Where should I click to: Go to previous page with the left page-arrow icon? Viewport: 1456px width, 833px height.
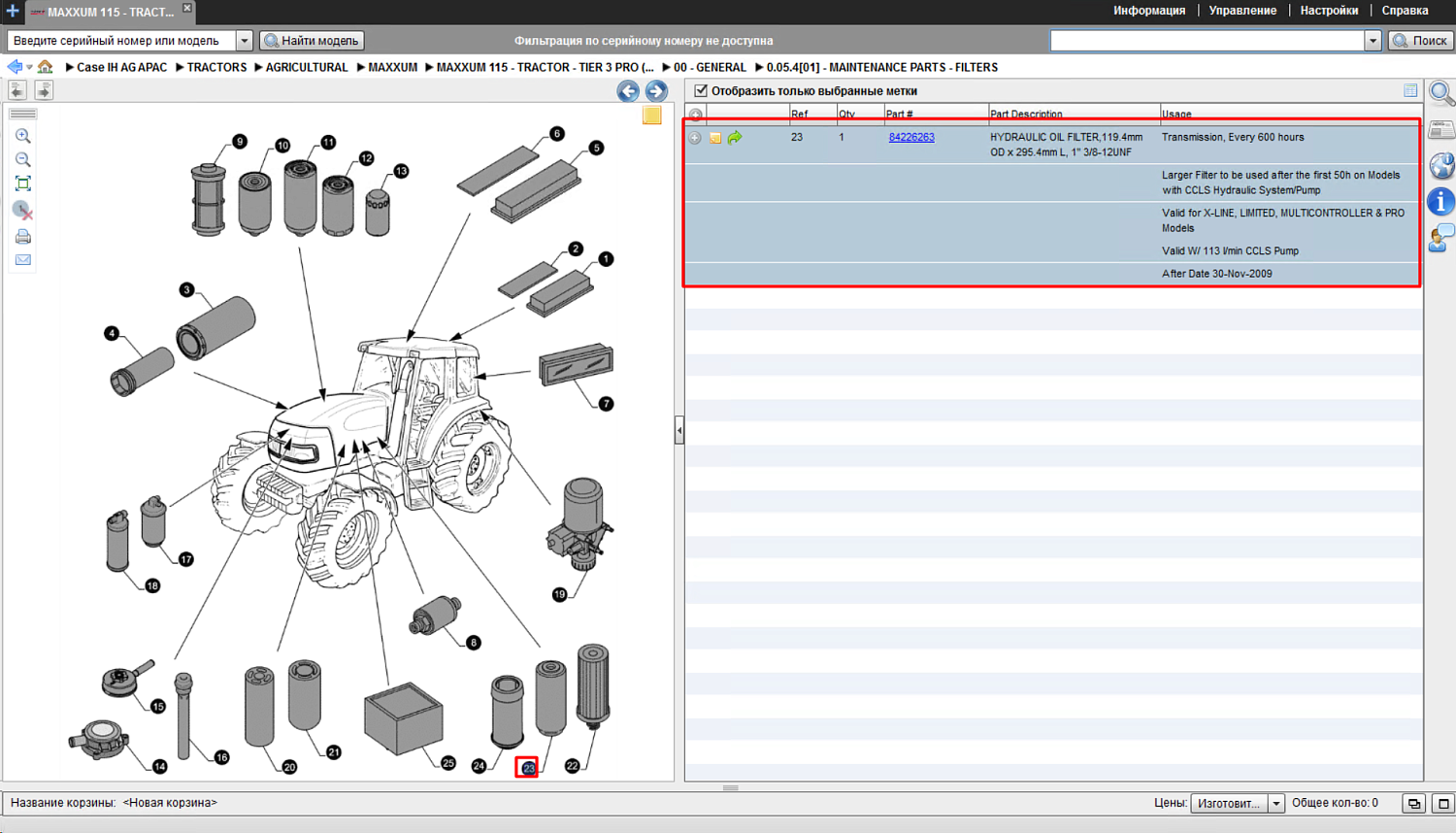click(x=17, y=90)
